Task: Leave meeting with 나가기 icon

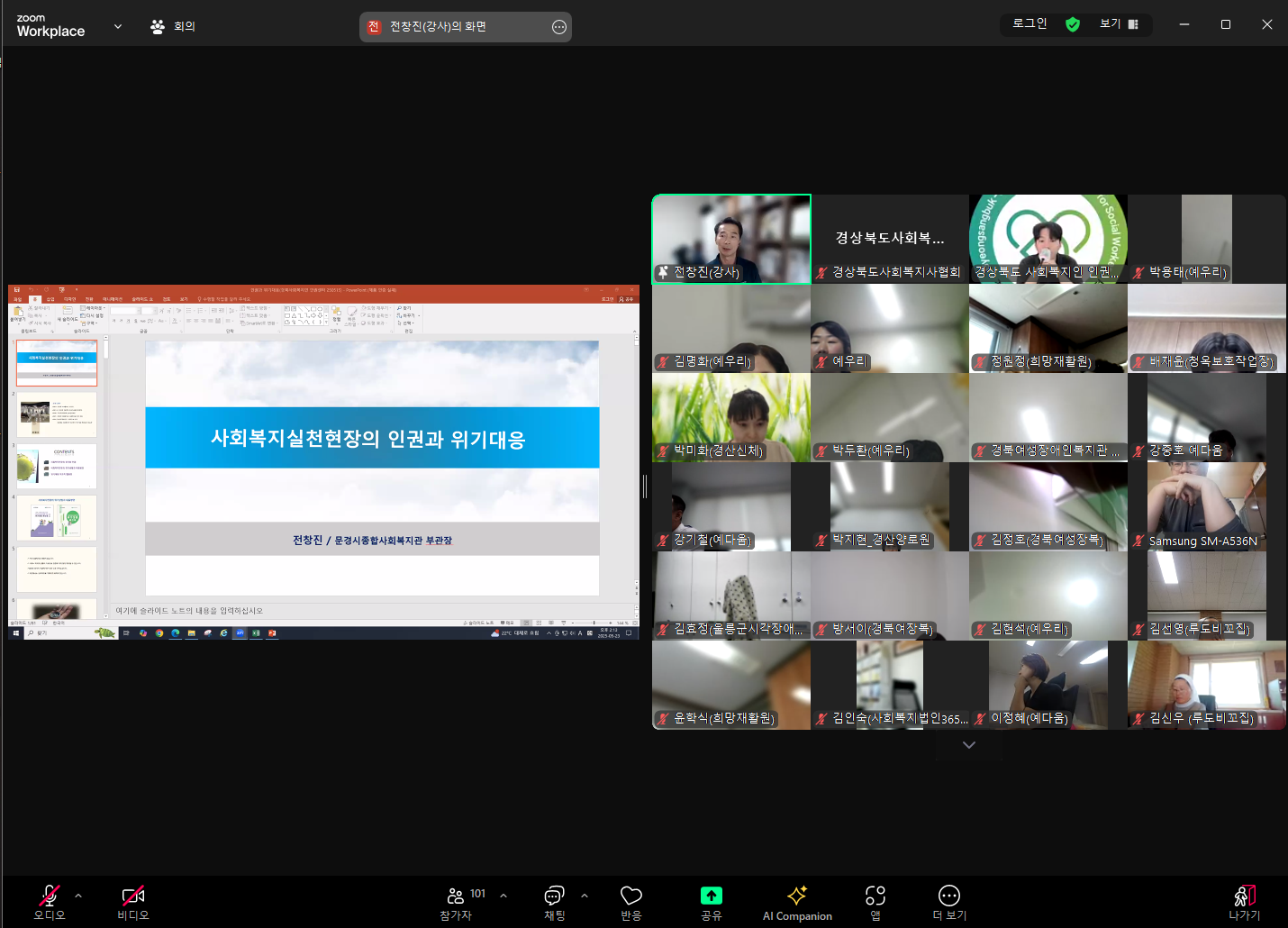Action: pyautogui.click(x=1245, y=902)
